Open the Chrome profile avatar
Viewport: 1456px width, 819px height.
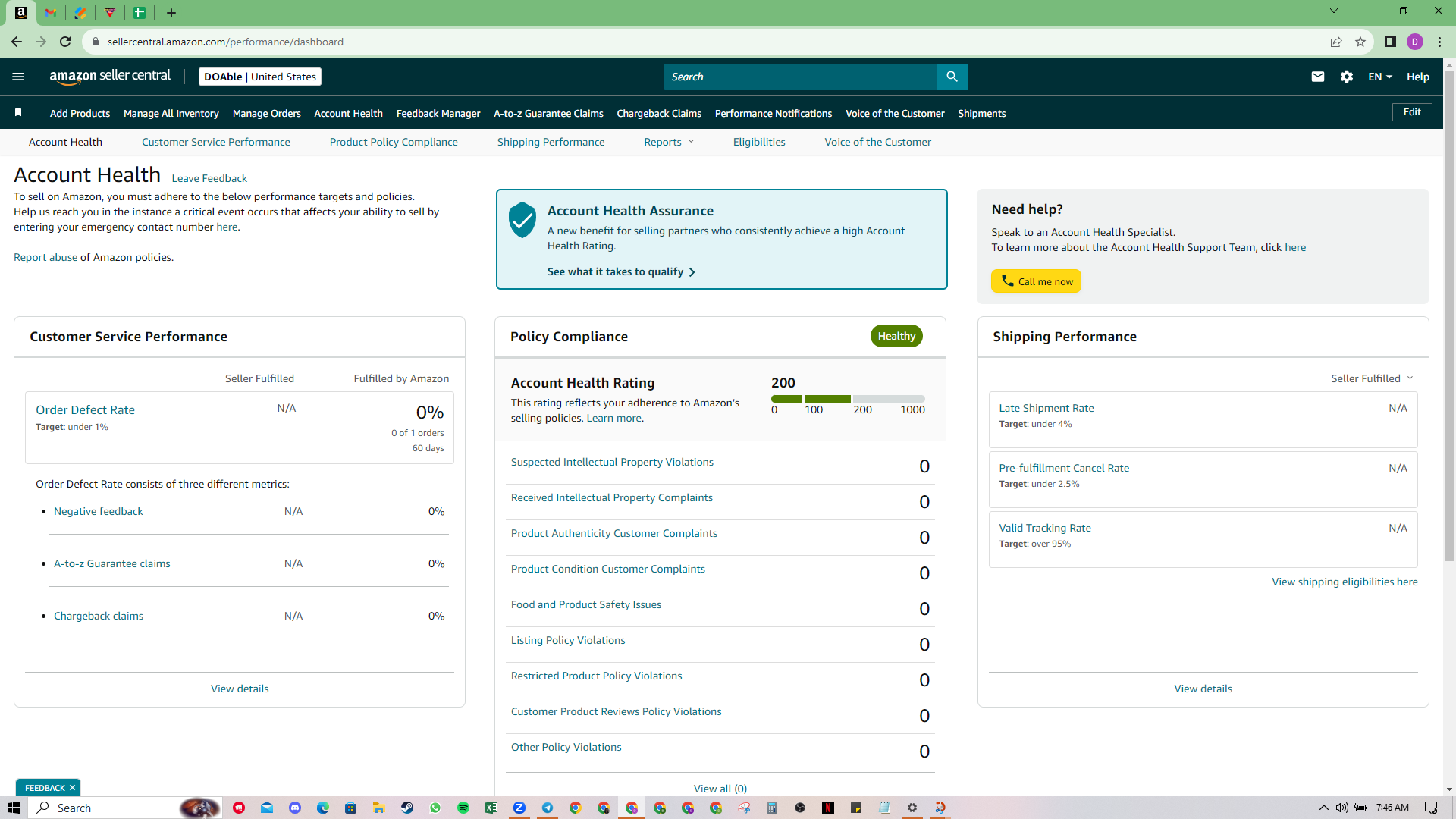(1415, 42)
